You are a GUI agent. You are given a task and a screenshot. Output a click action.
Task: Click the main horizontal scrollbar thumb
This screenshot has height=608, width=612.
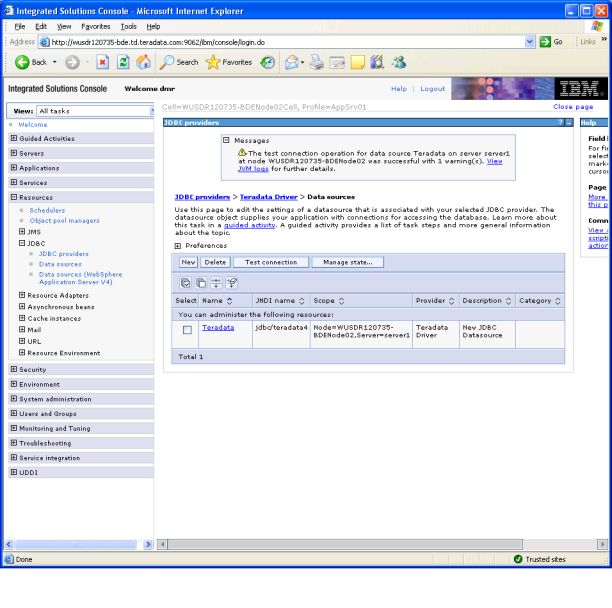point(345,544)
